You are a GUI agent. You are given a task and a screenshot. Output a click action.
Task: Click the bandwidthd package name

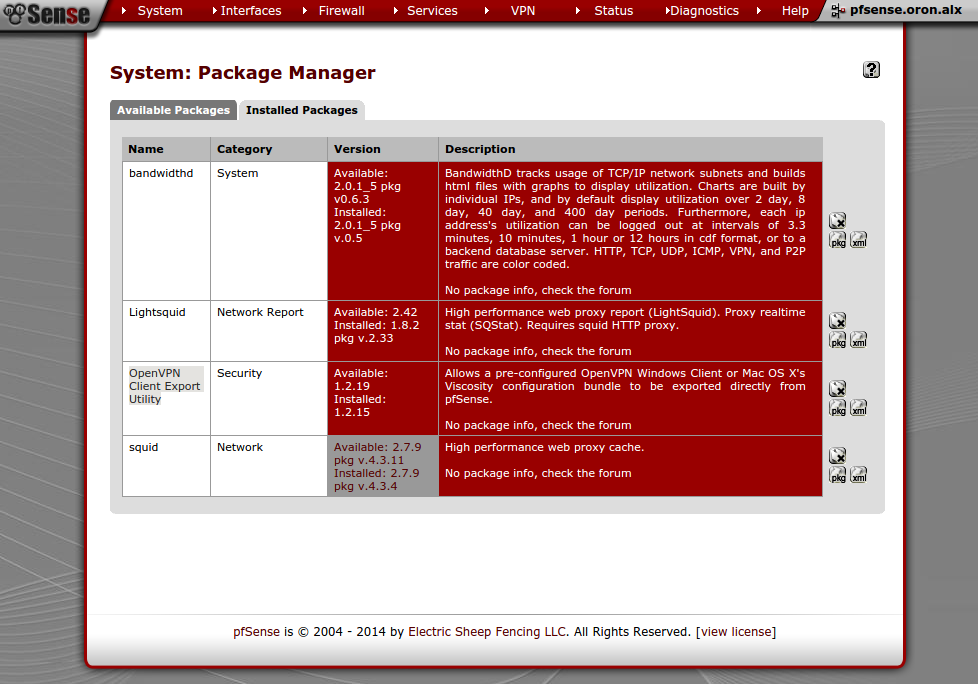click(x=161, y=173)
